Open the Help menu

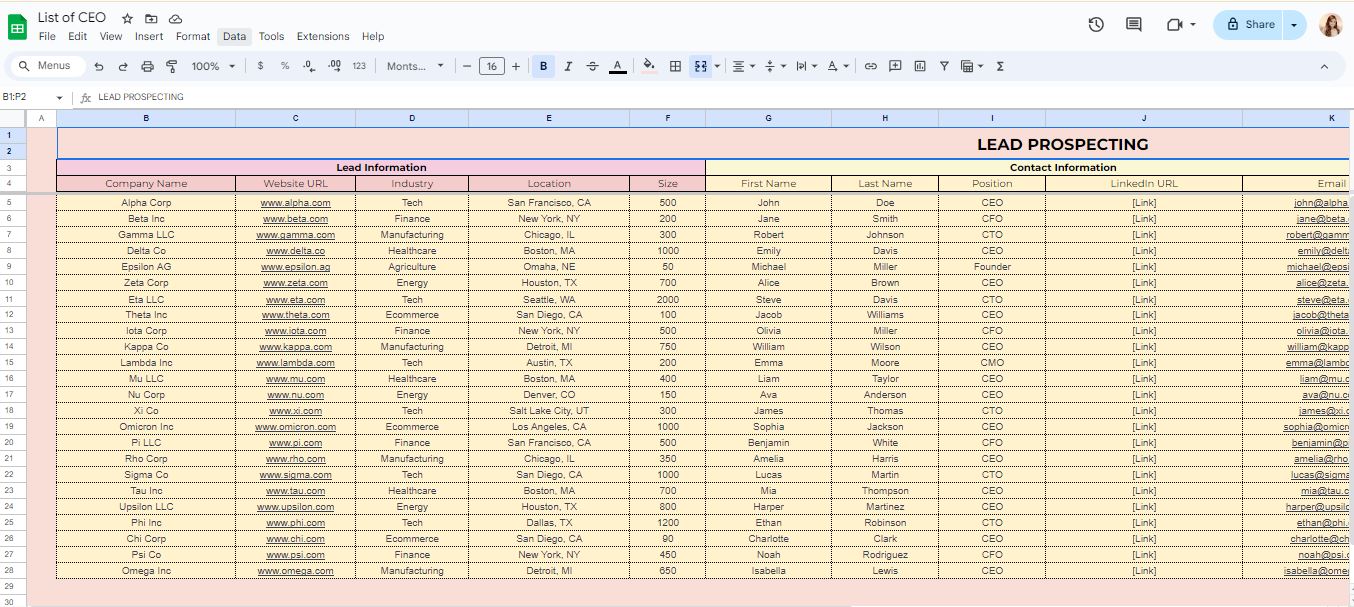tap(373, 36)
